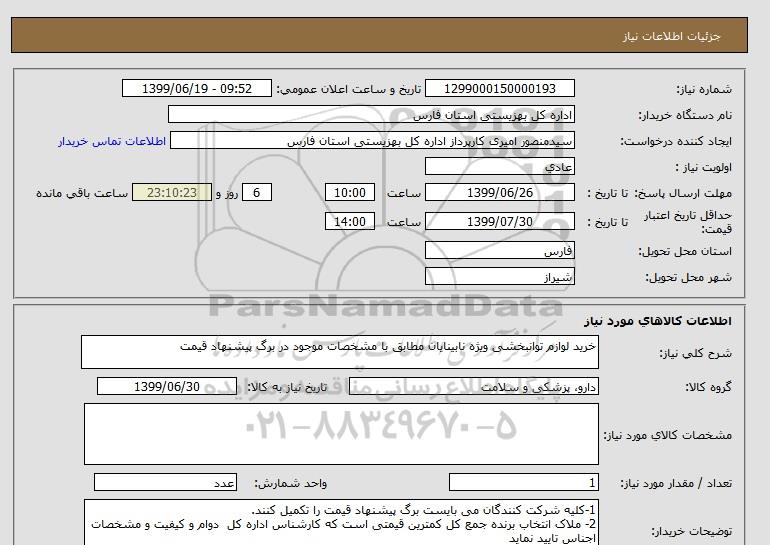Click the unit of measure field عدد
Image resolution: width=770 pixels, height=545 pixels.
pos(165,483)
